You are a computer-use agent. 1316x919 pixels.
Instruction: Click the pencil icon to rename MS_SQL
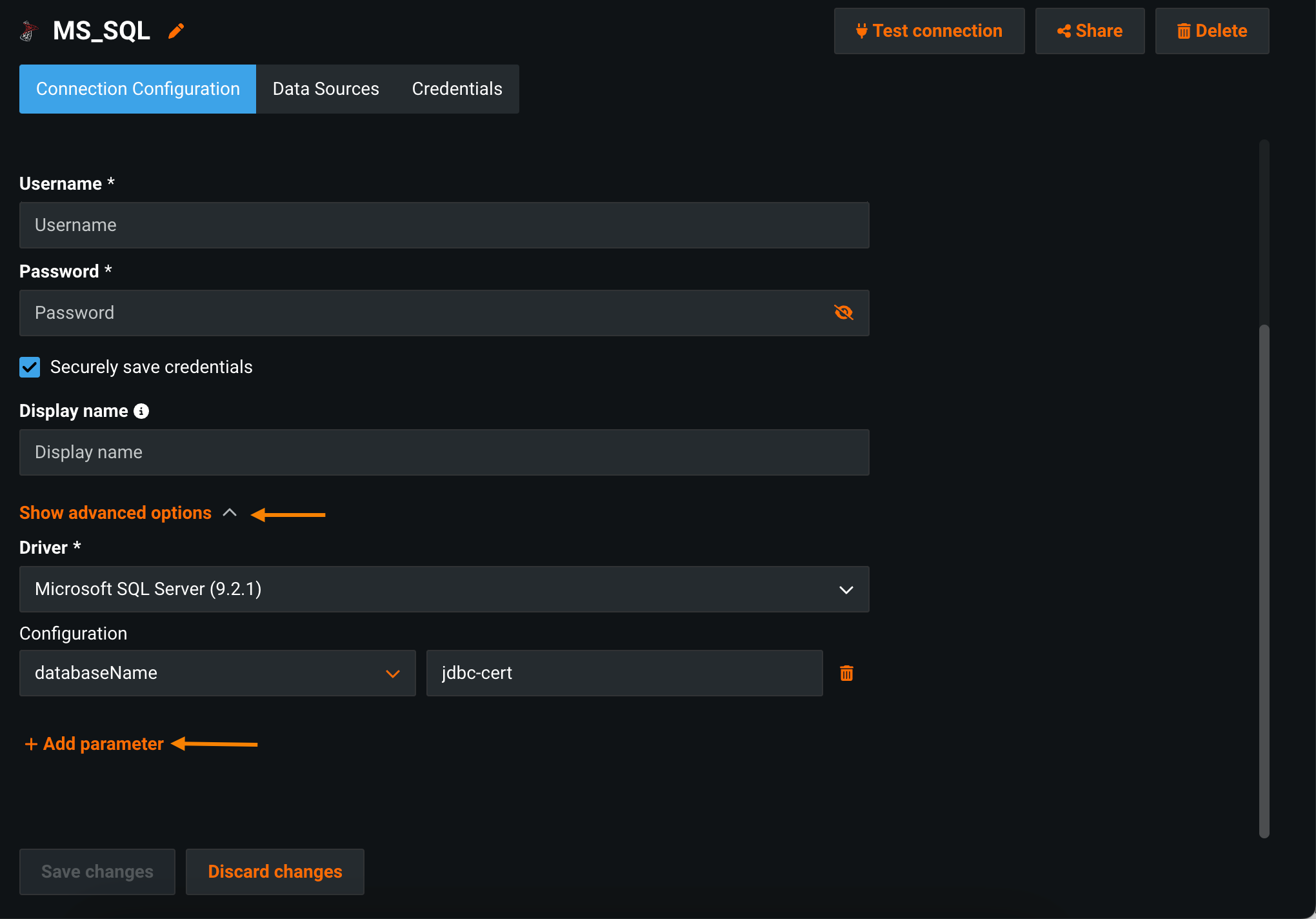click(x=176, y=31)
